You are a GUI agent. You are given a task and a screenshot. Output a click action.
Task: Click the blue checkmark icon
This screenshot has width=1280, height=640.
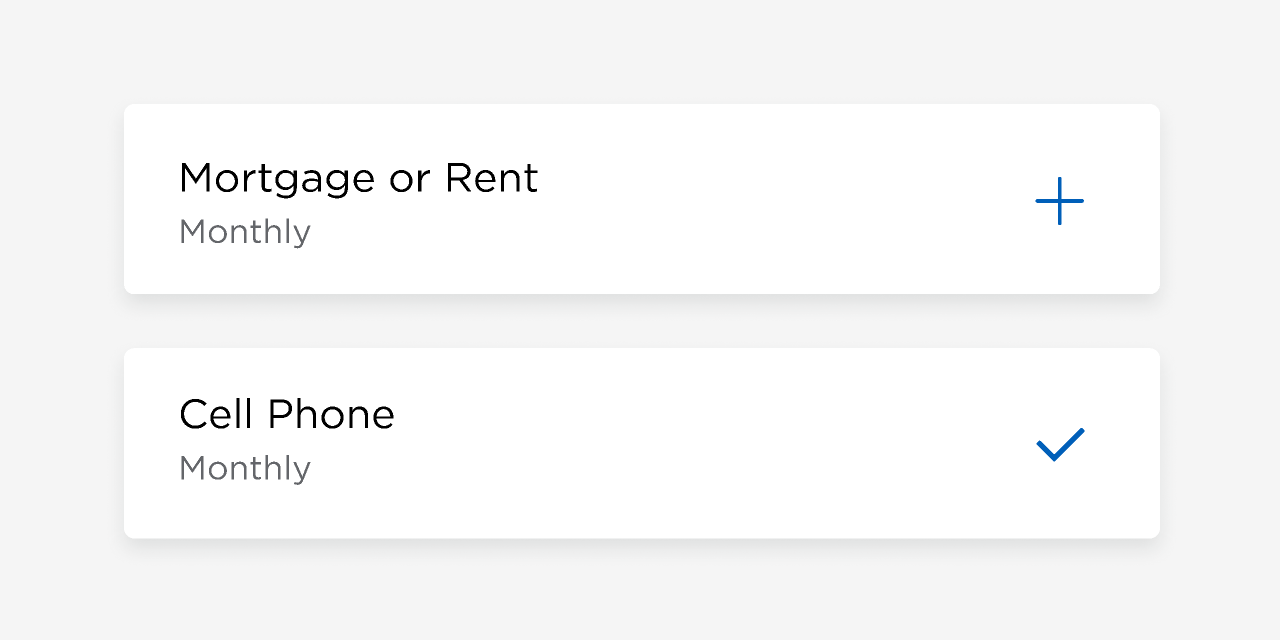[x=1060, y=444]
